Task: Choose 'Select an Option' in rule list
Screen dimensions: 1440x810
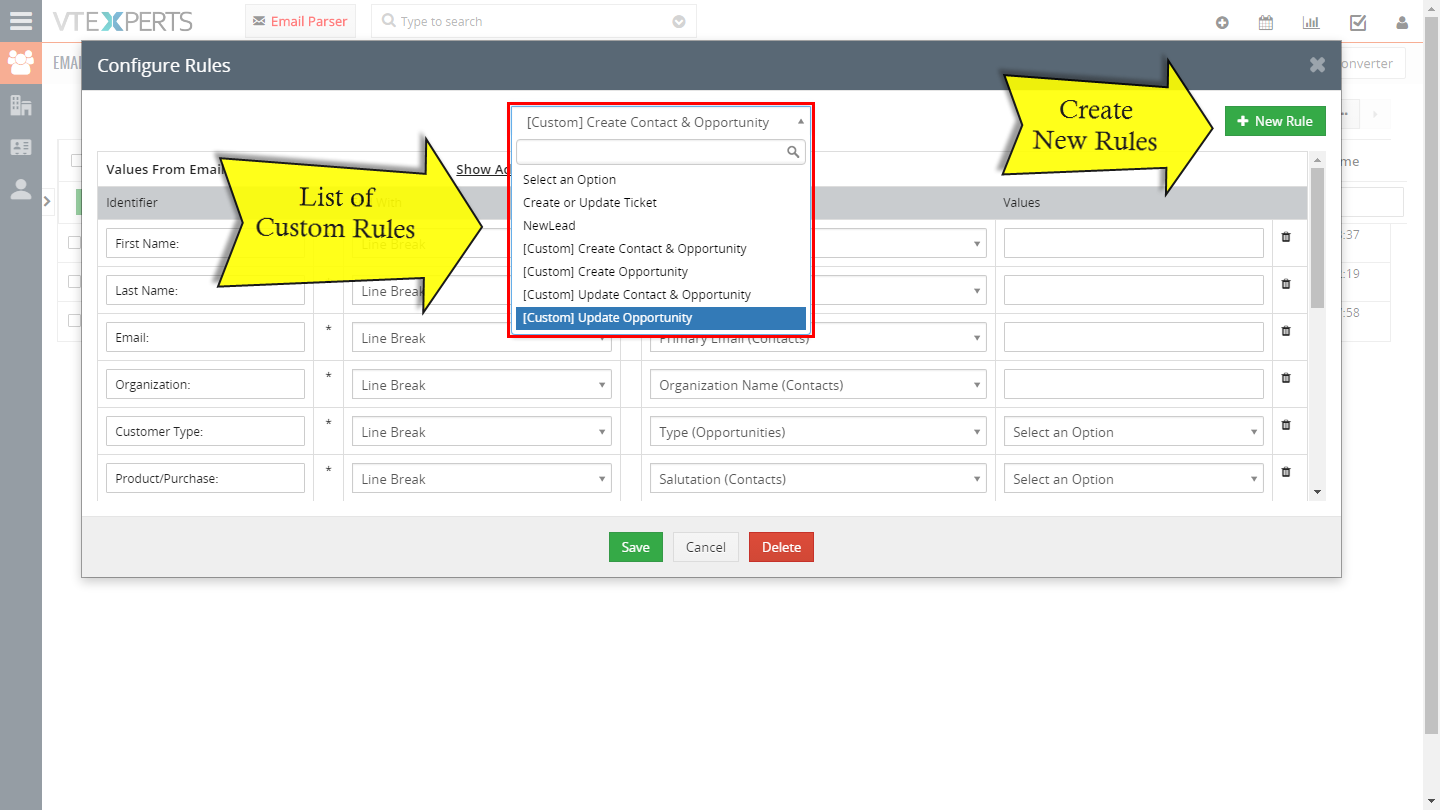Action: 660,180
